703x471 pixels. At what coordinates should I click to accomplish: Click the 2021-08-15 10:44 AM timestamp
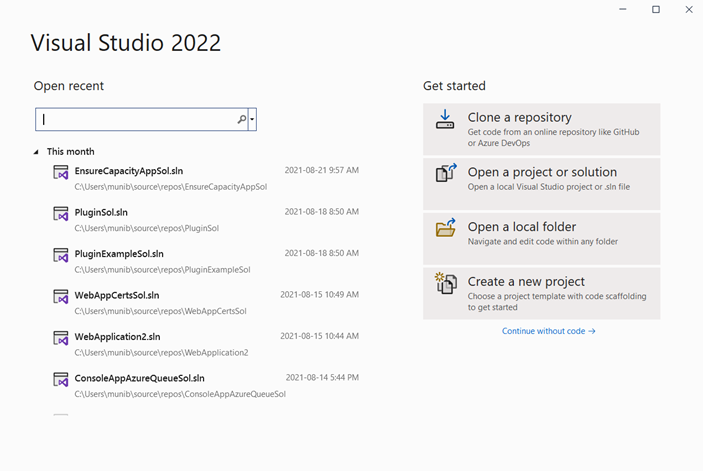[319, 336]
